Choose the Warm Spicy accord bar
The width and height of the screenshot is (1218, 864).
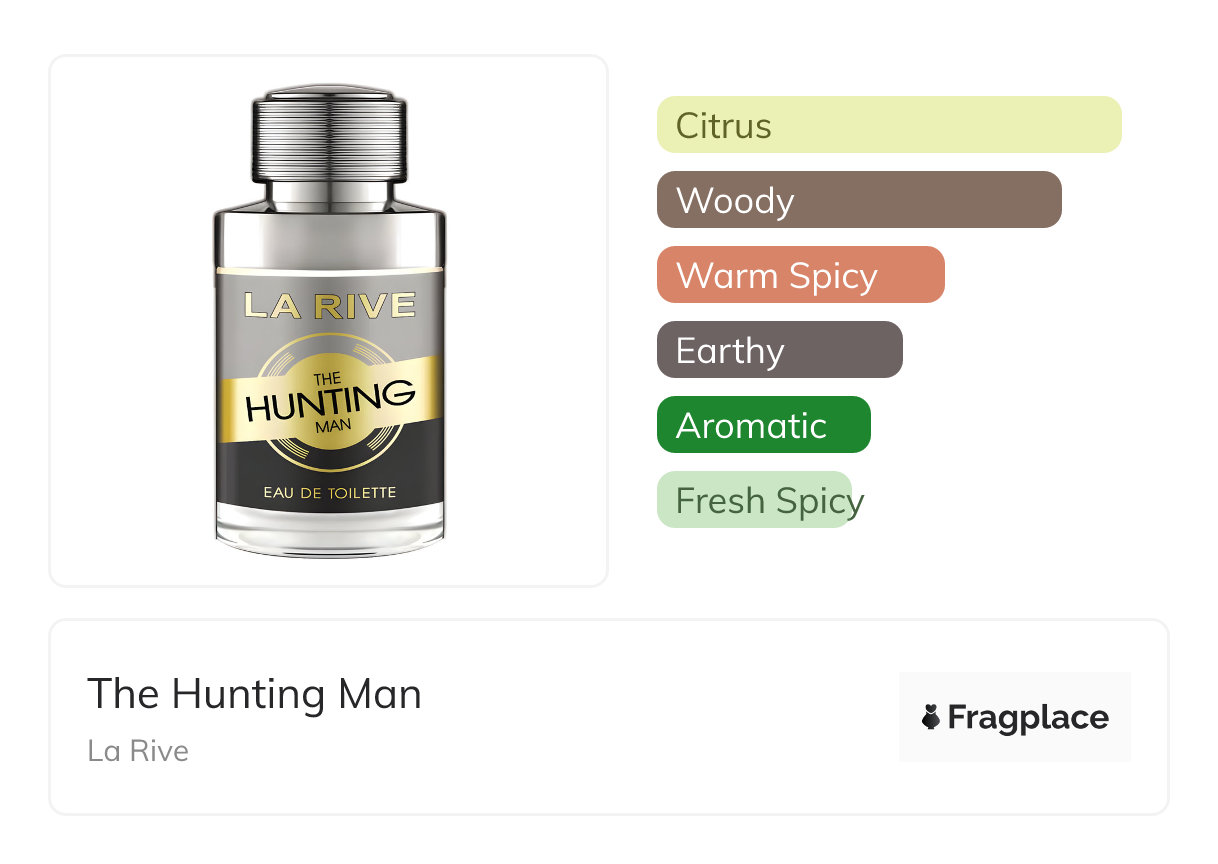tap(801, 275)
